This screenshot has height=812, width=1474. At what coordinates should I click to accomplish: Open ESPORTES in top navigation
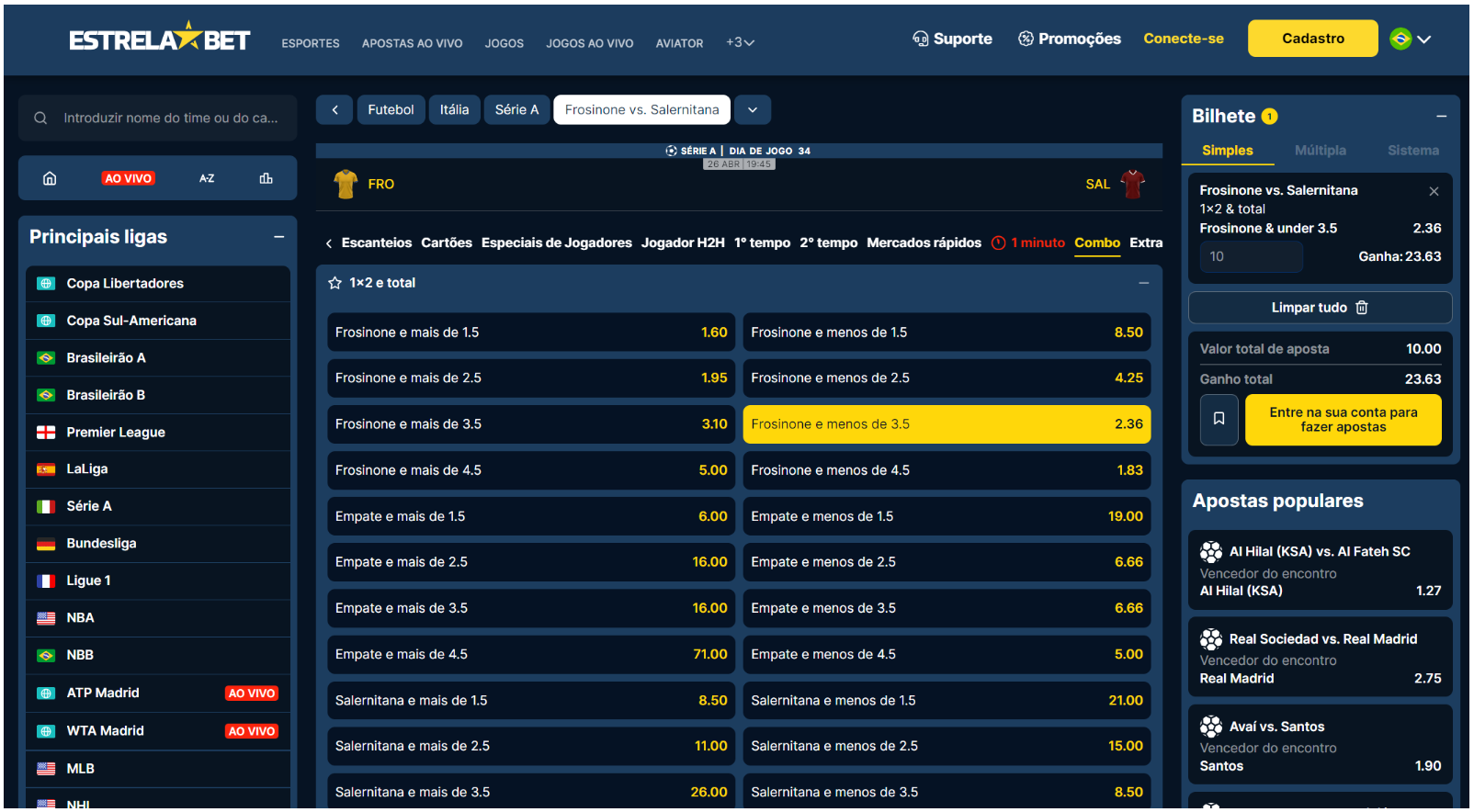(311, 43)
